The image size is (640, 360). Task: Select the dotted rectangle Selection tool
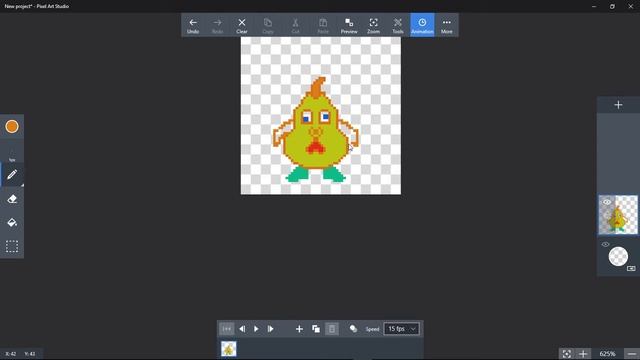[x=12, y=247]
